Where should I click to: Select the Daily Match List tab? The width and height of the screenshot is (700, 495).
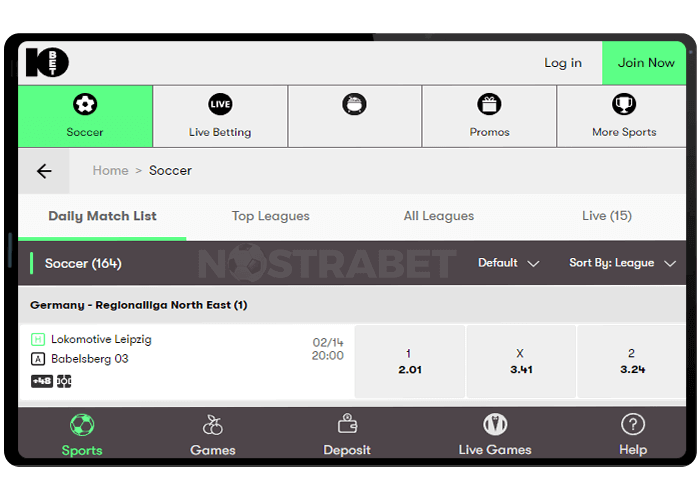102,216
